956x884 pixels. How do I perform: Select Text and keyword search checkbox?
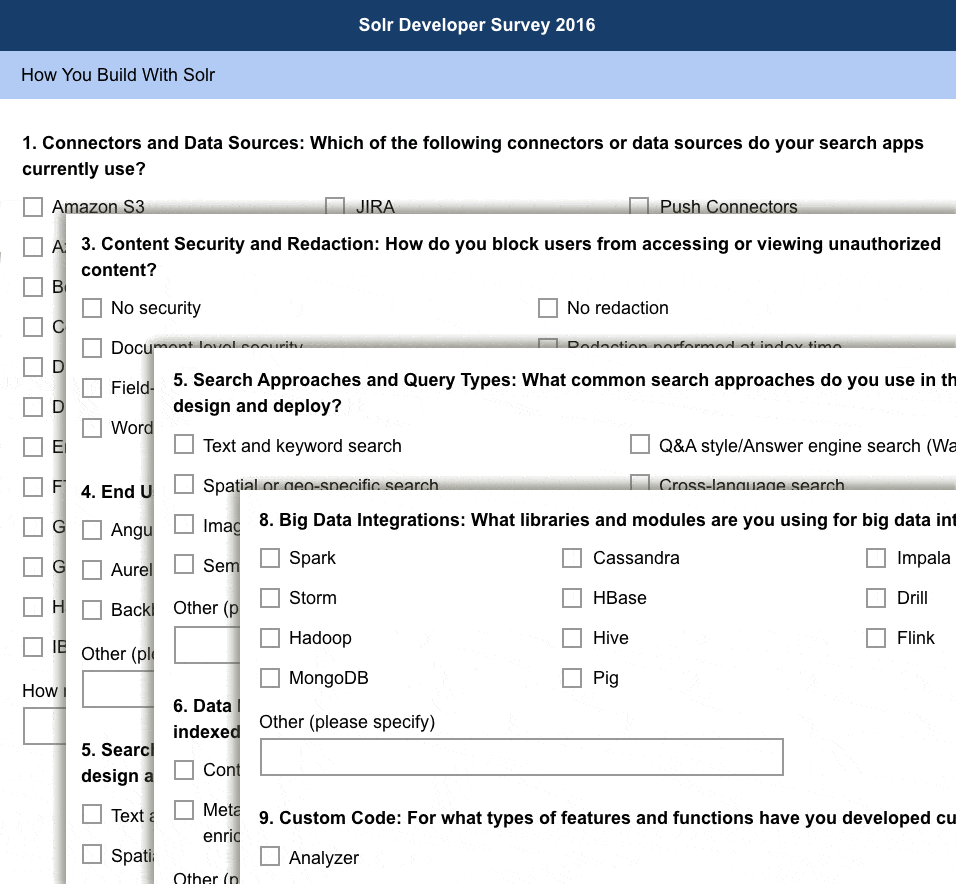click(184, 444)
